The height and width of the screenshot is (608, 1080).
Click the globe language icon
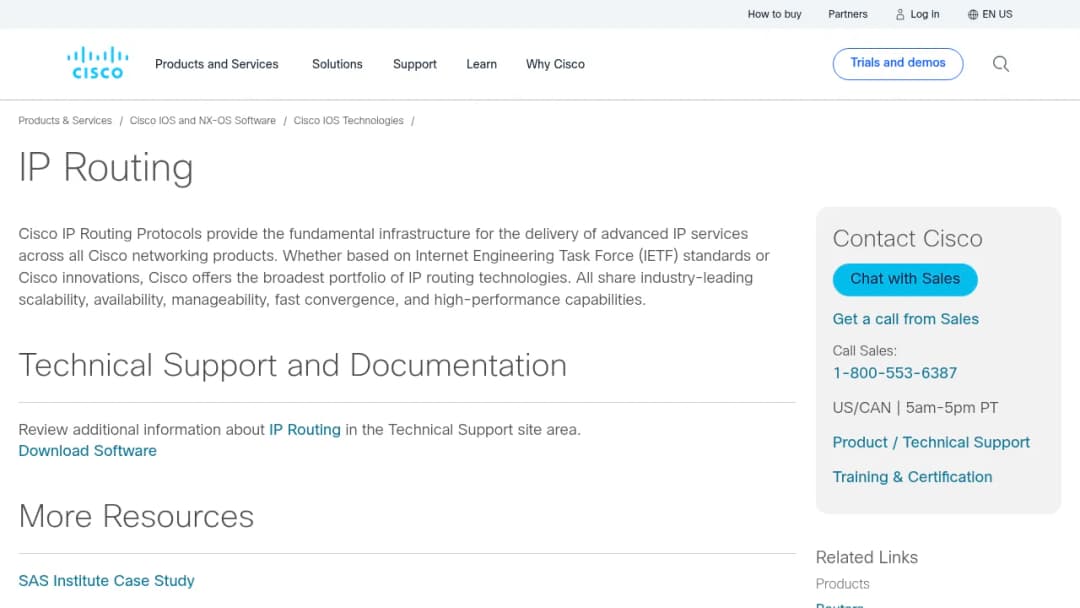click(x=973, y=14)
